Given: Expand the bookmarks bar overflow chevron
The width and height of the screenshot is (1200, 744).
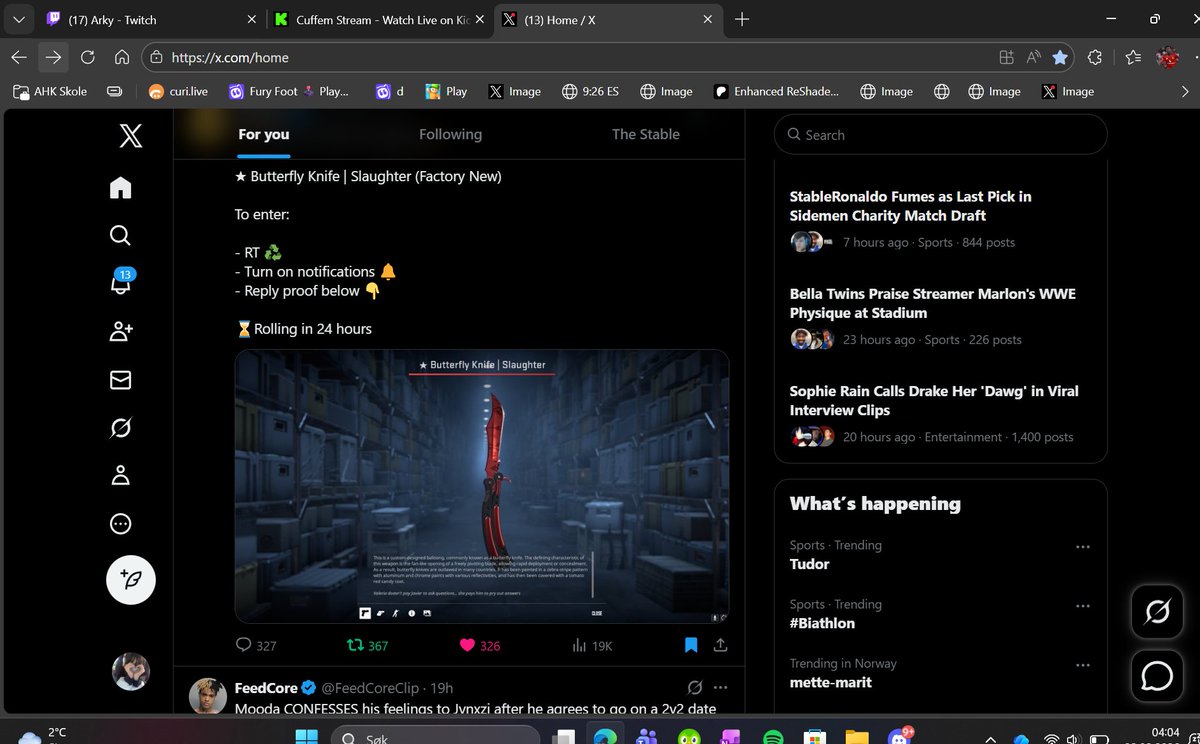Looking at the screenshot, I should [1186, 91].
